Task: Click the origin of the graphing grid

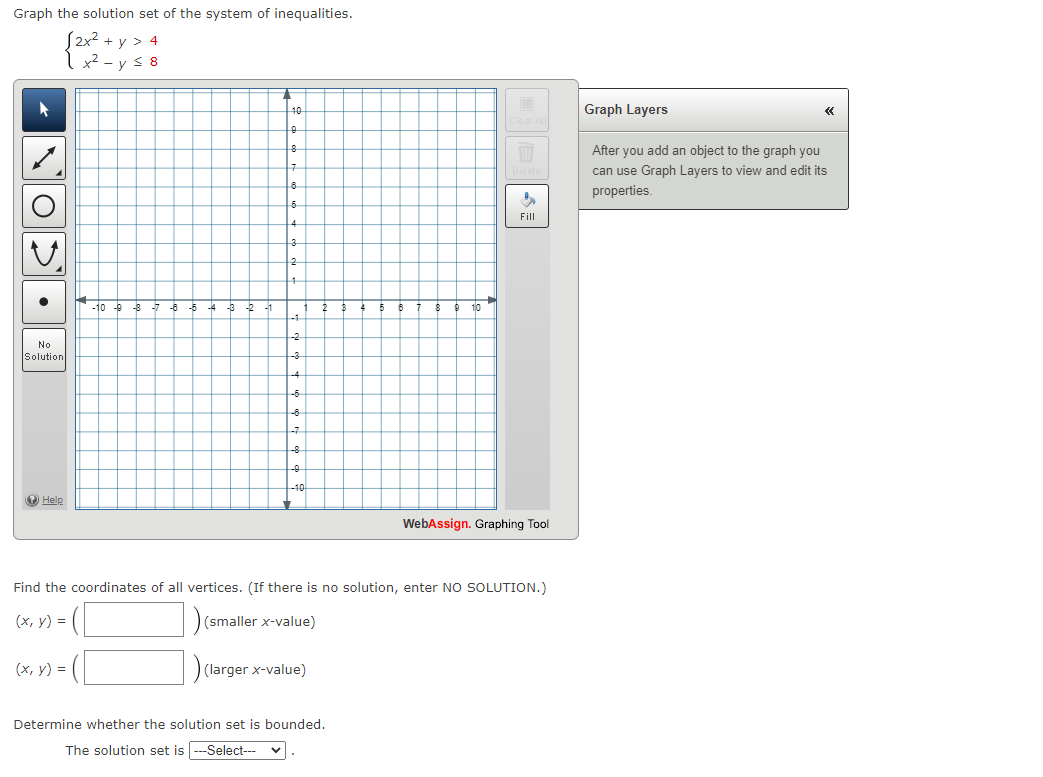Action: click(287, 298)
